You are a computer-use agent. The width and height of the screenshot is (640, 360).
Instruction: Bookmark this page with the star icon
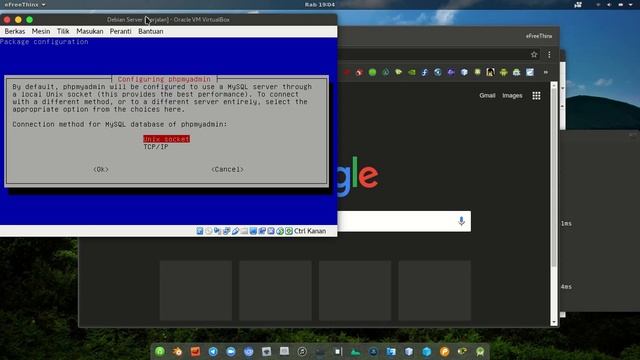(x=534, y=54)
